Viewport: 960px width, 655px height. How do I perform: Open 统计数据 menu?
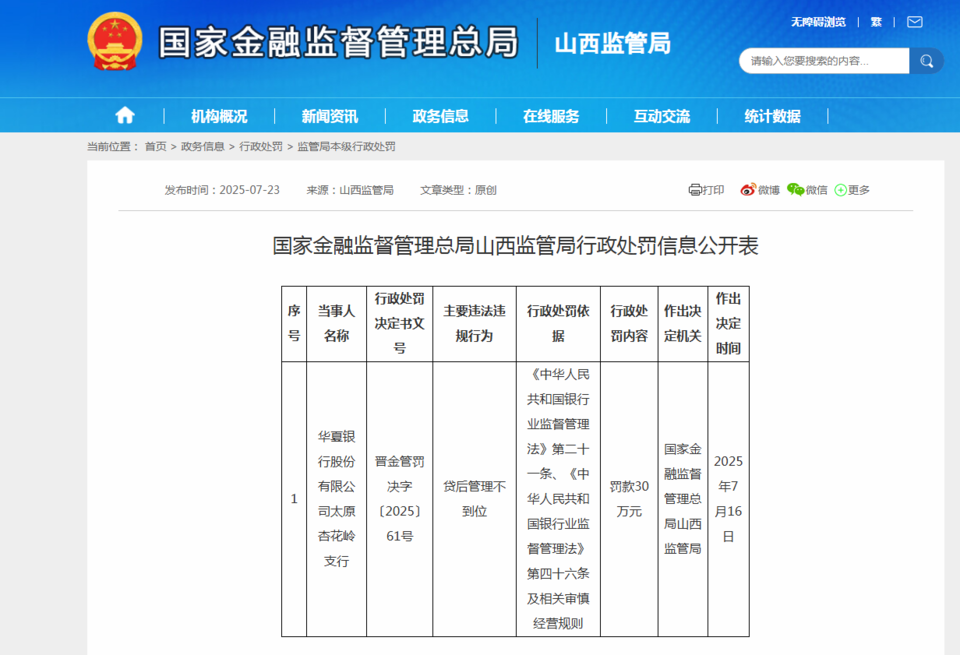pos(773,116)
